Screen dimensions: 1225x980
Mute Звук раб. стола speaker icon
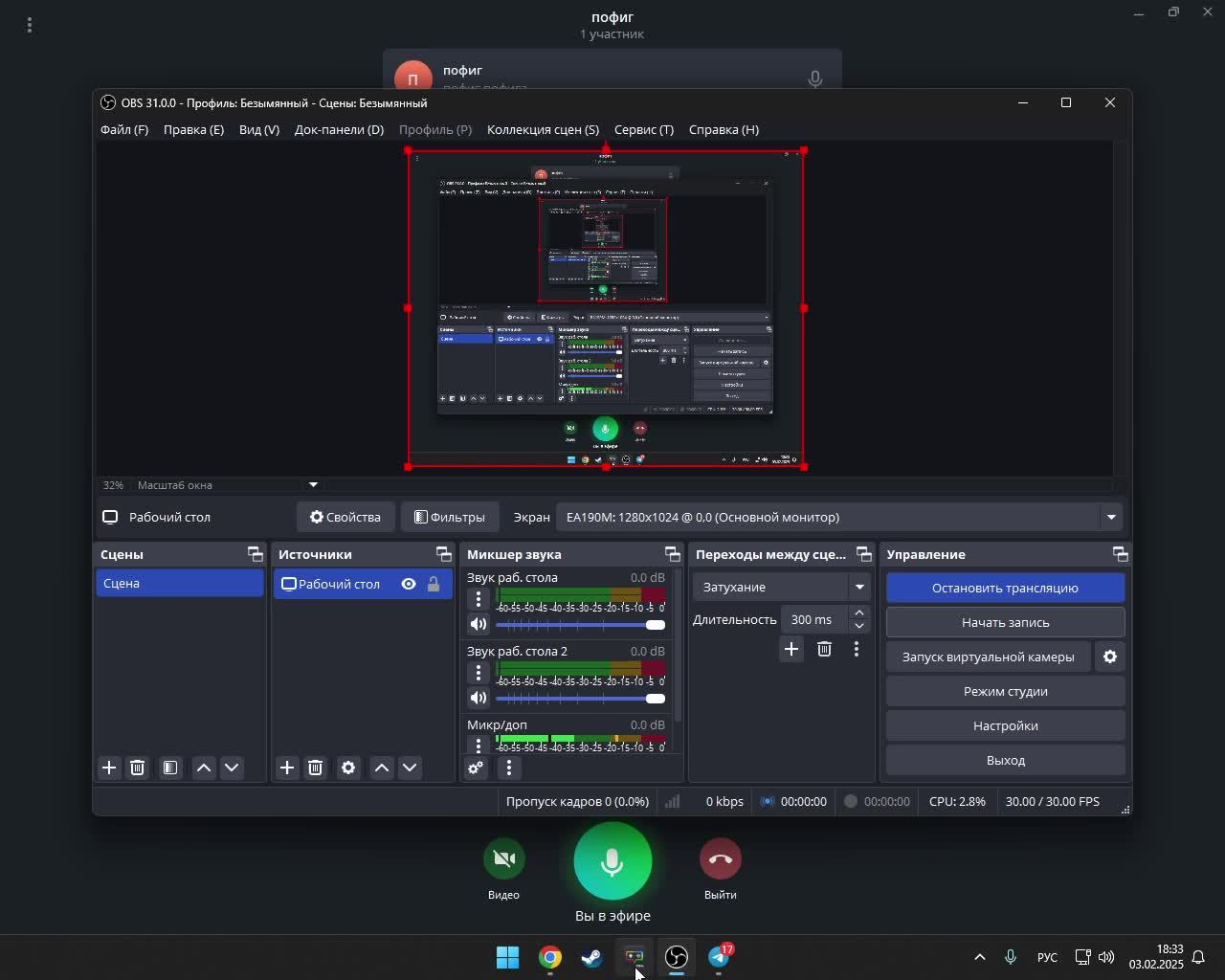pos(479,624)
